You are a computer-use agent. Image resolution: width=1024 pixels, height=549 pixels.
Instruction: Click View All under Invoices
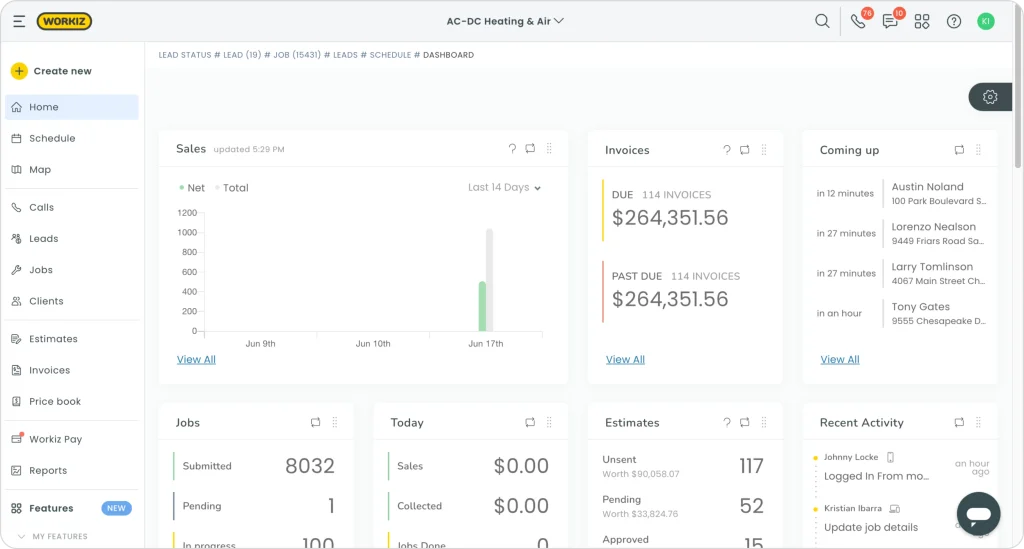[x=625, y=360]
